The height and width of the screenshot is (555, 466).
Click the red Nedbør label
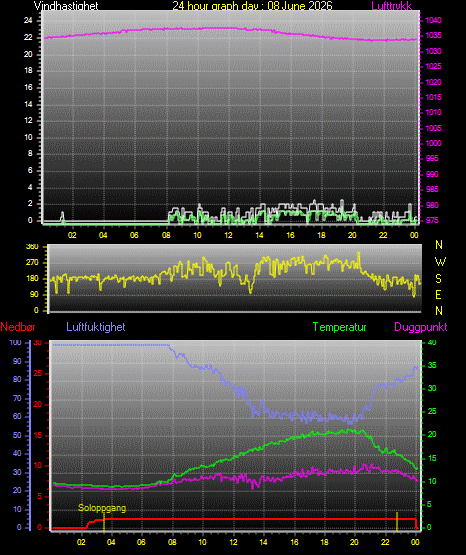click(18, 327)
